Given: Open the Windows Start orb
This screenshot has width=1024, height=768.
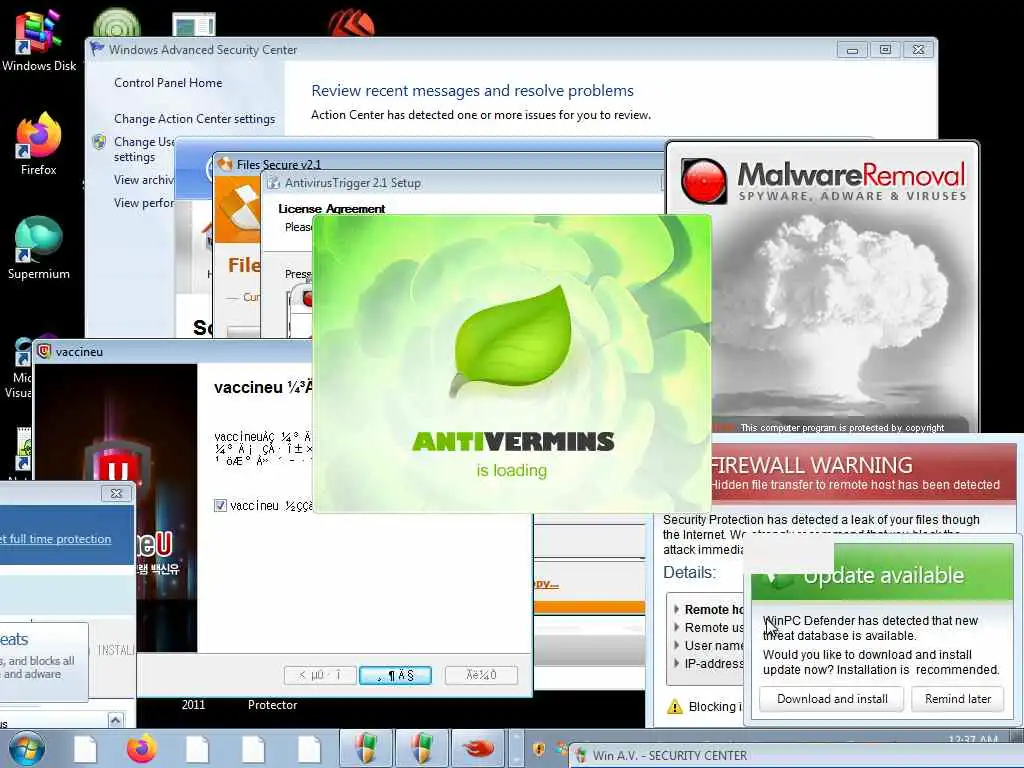Looking at the screenshot, I should (x=27, y=748).
